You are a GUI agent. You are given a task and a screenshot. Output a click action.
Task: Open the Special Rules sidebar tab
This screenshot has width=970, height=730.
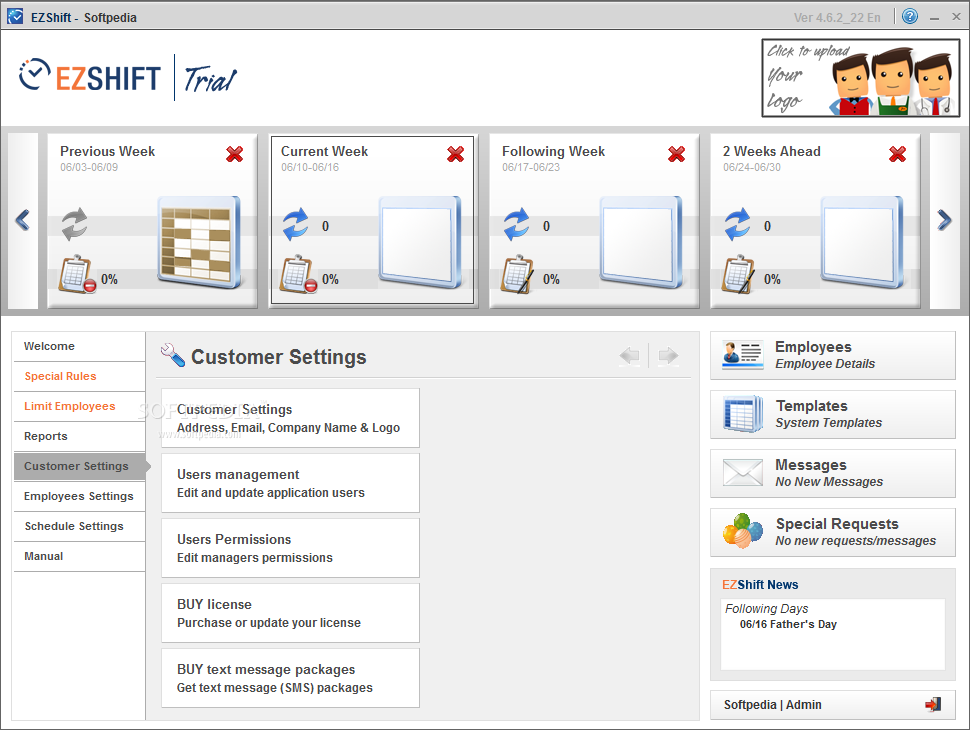click(79, 376)
